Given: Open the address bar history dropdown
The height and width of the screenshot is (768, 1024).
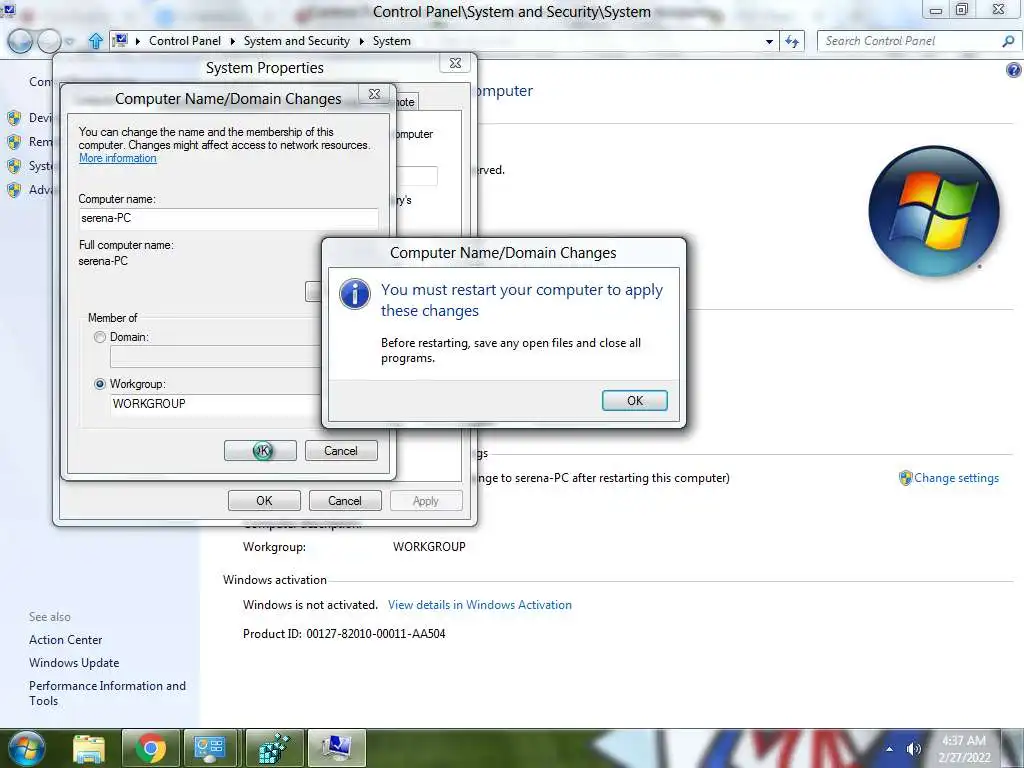Looking at the screenshot, I should (x=769, y=41).
